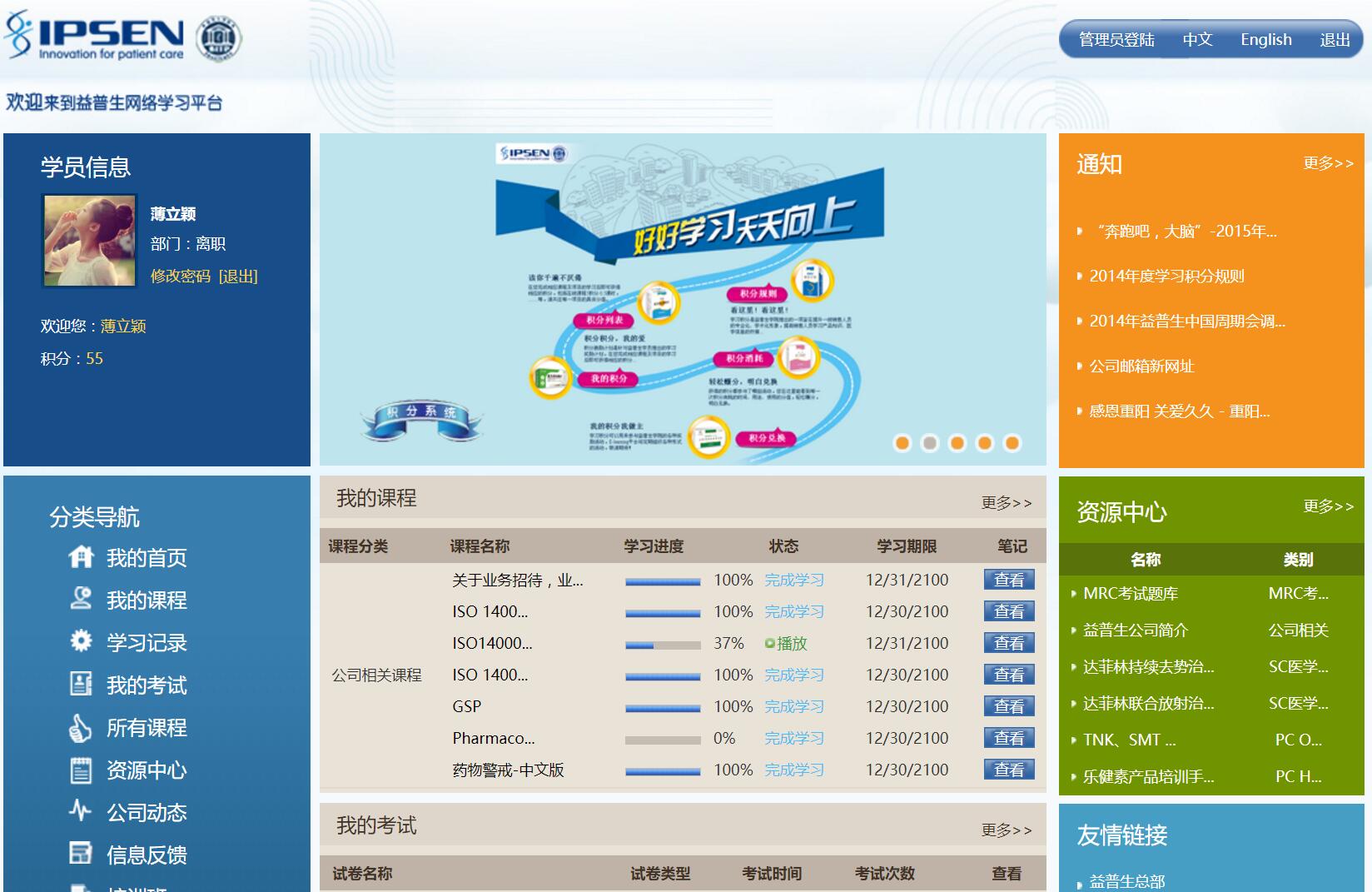1372x892 pixels.
Task: Click 完成学习 link for GSP course
Action: pos(794,706)
